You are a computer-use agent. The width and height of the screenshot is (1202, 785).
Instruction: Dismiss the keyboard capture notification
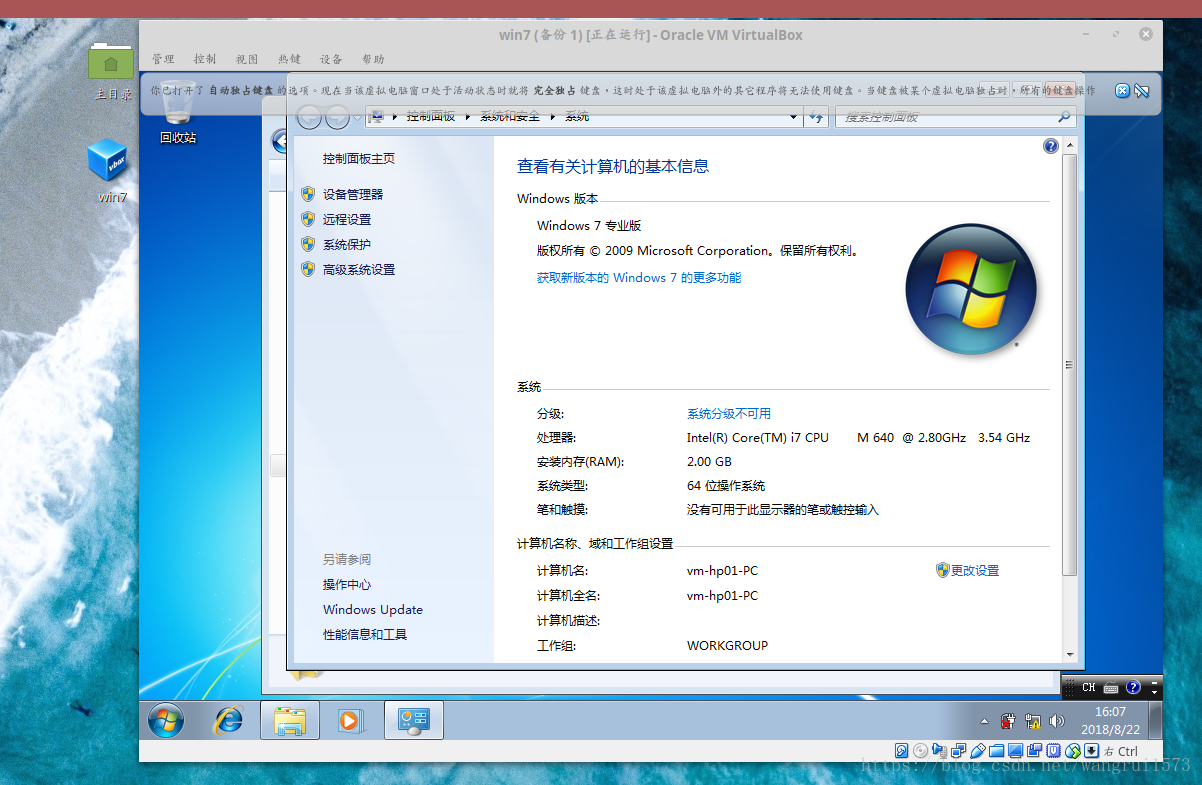pos(1122,91)
